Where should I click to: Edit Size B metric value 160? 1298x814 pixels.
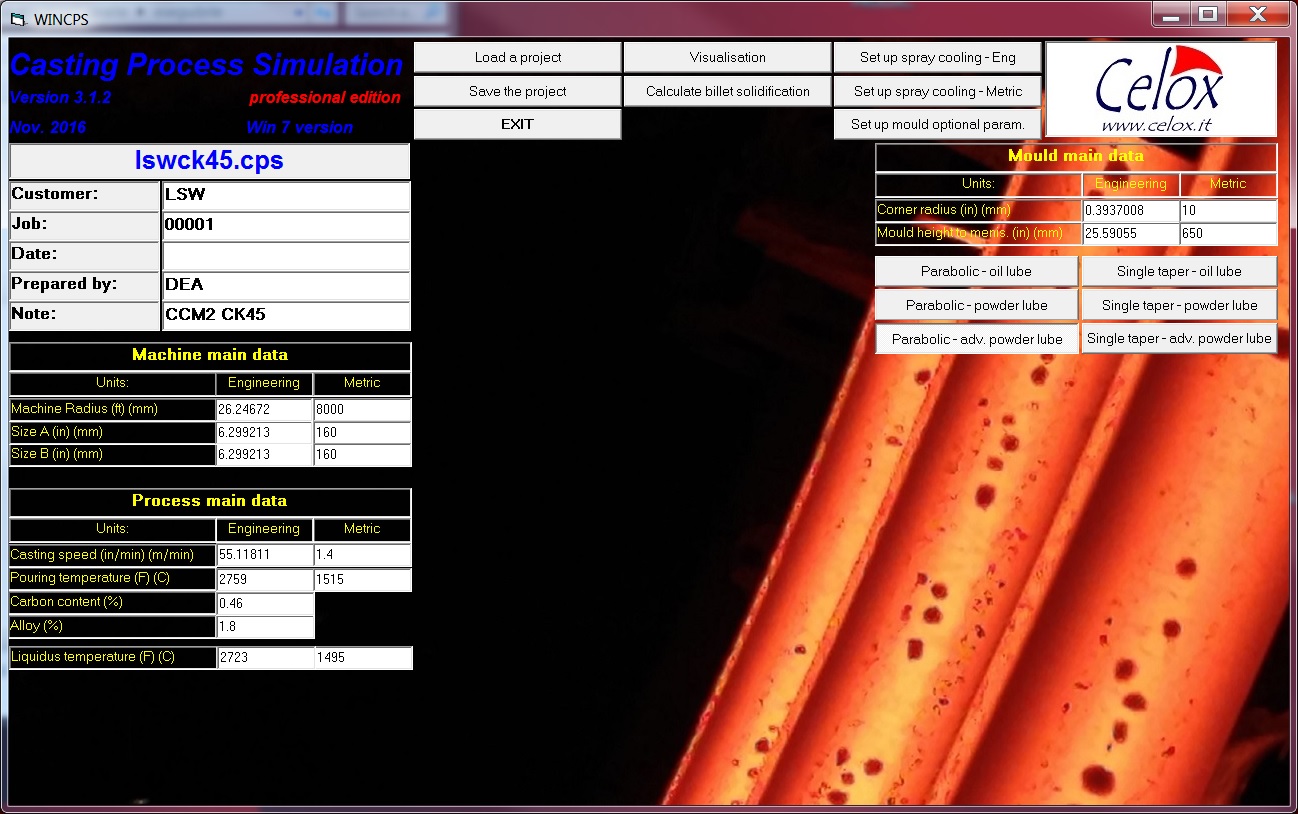click(x=362, y=455)
